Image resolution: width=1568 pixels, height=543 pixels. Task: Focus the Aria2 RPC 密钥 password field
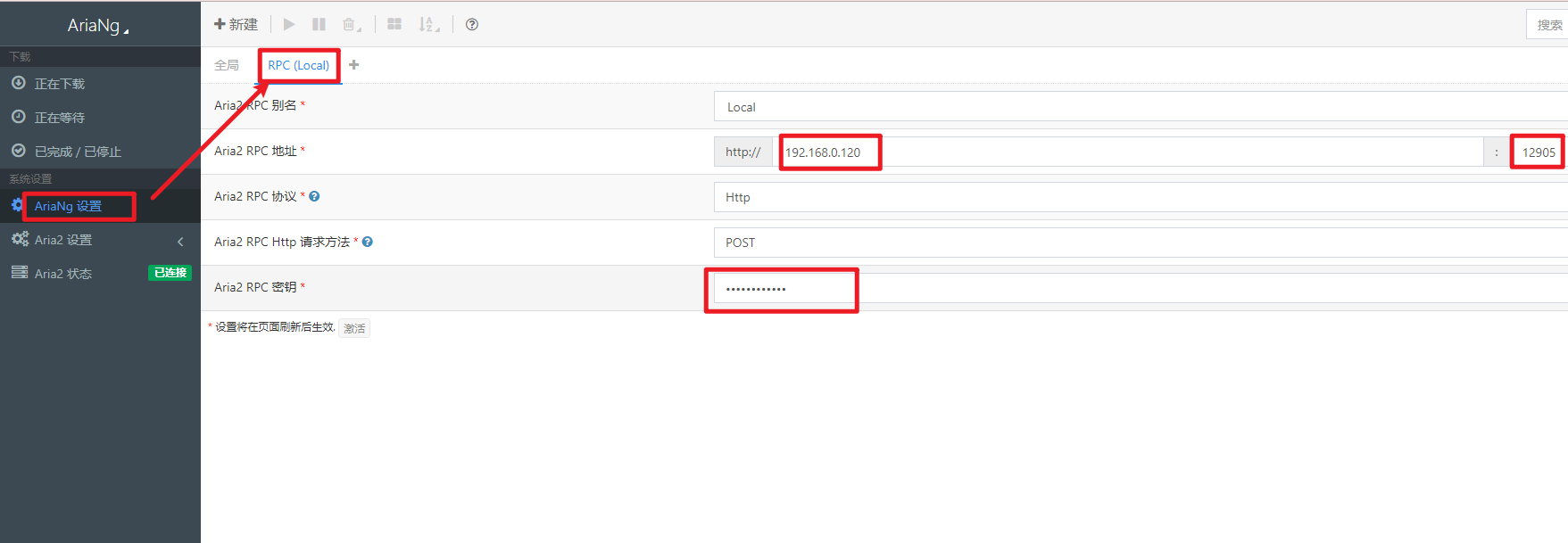click(x=1141, y=288)
